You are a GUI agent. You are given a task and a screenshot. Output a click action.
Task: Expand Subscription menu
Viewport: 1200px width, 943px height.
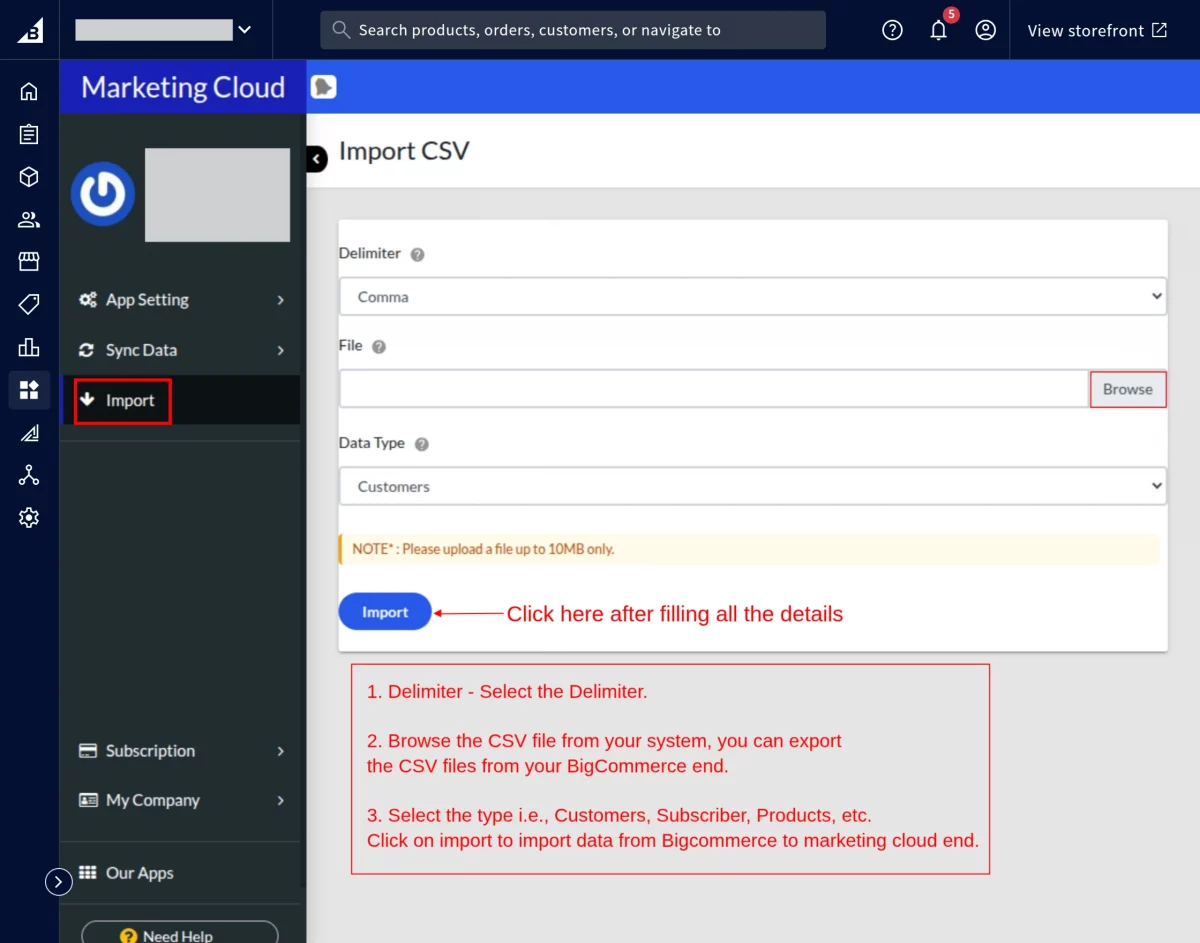(x=182, y=751)
